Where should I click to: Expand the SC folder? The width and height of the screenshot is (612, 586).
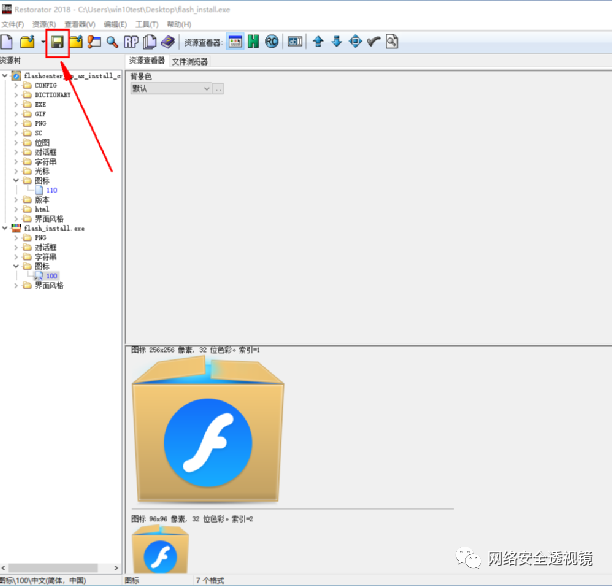(16, 133)
